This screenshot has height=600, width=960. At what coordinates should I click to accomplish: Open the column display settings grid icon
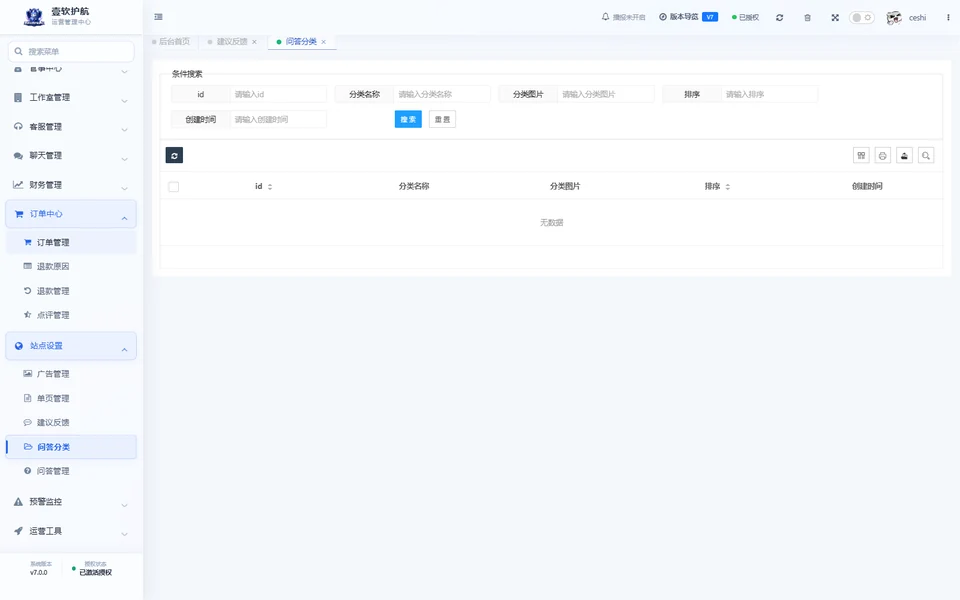point(861,156)
